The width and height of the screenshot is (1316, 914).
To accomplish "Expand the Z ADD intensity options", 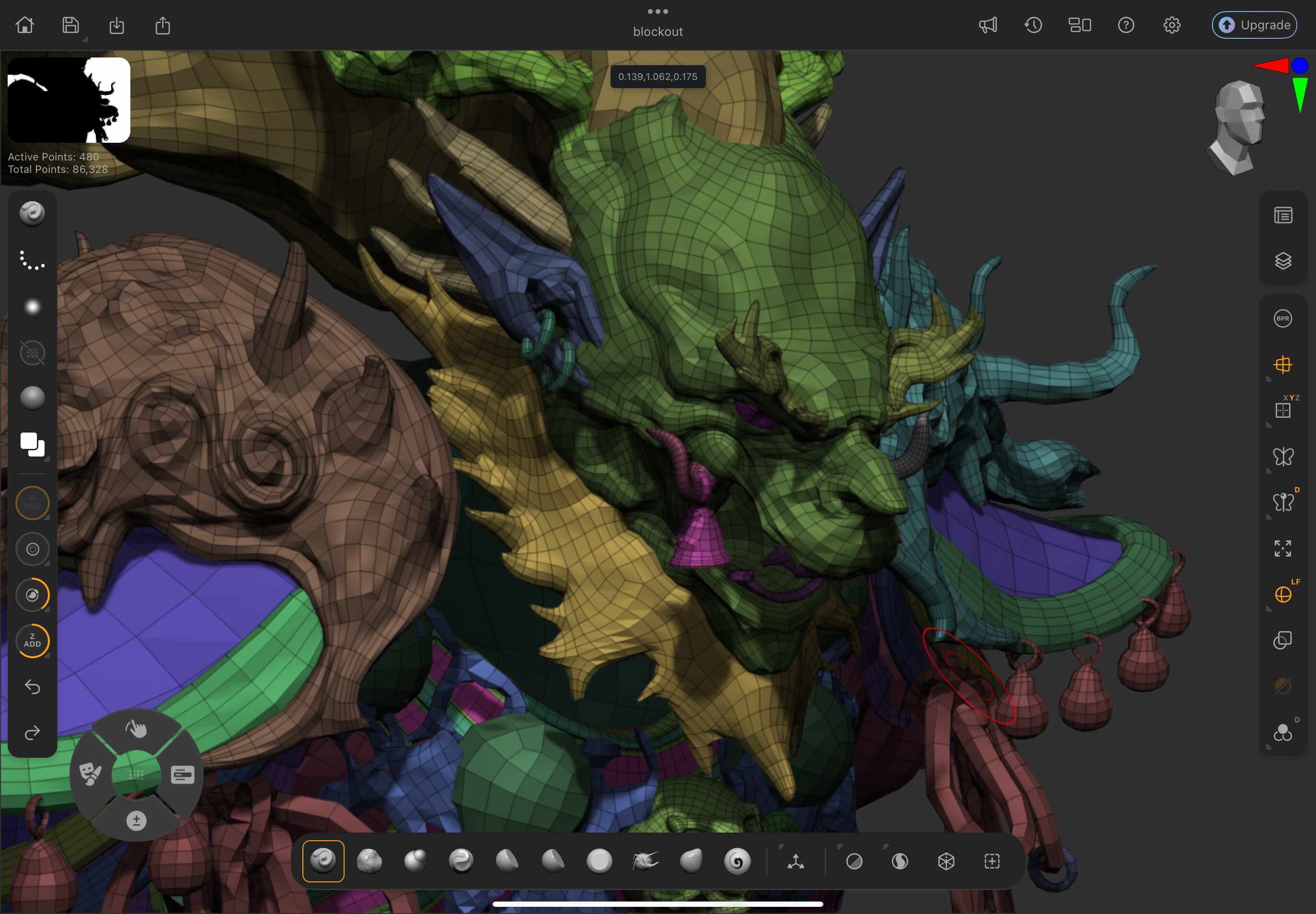I will (x=47, y=656).
